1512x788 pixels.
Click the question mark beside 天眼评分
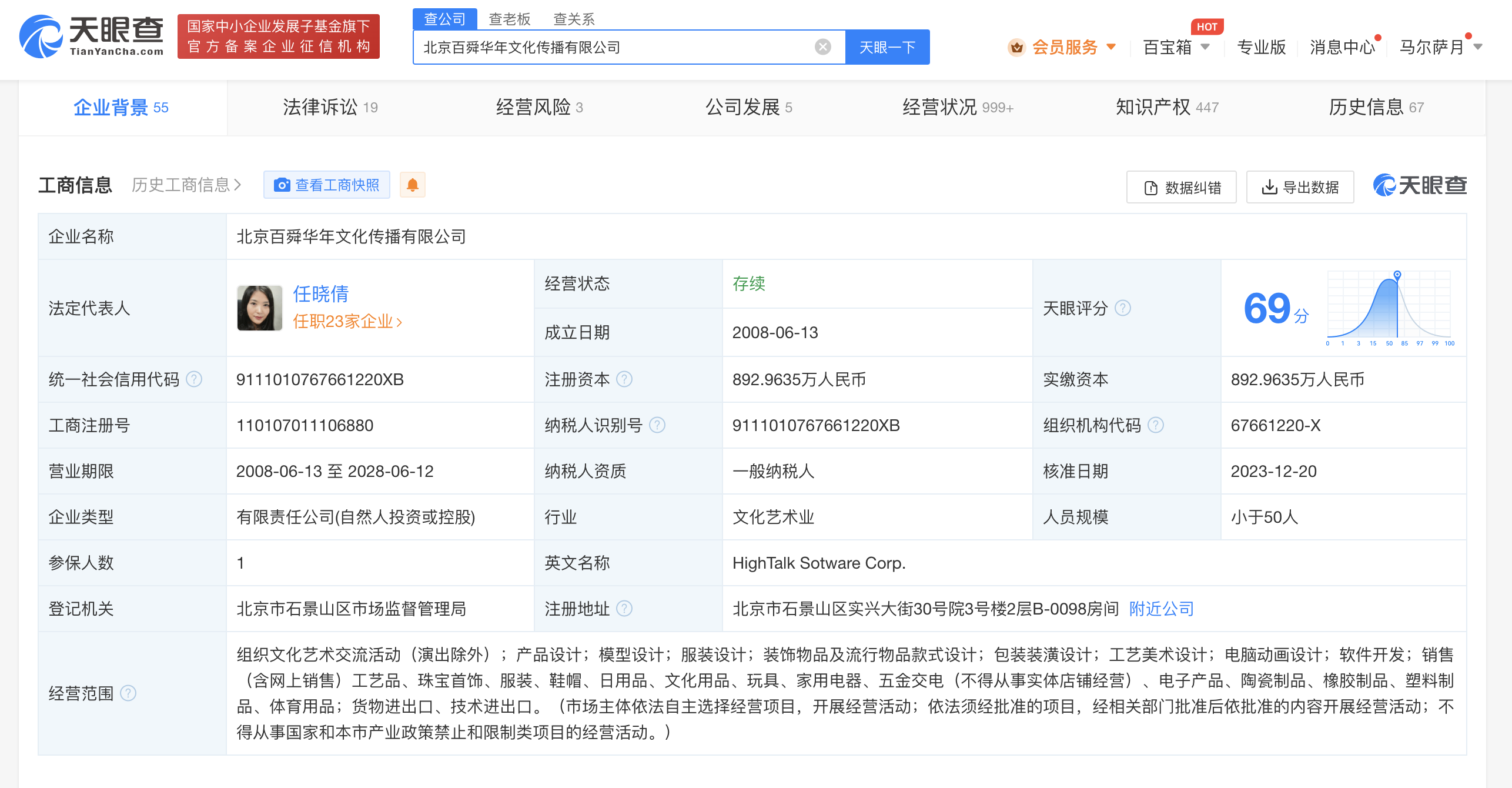click(1123, 308)
